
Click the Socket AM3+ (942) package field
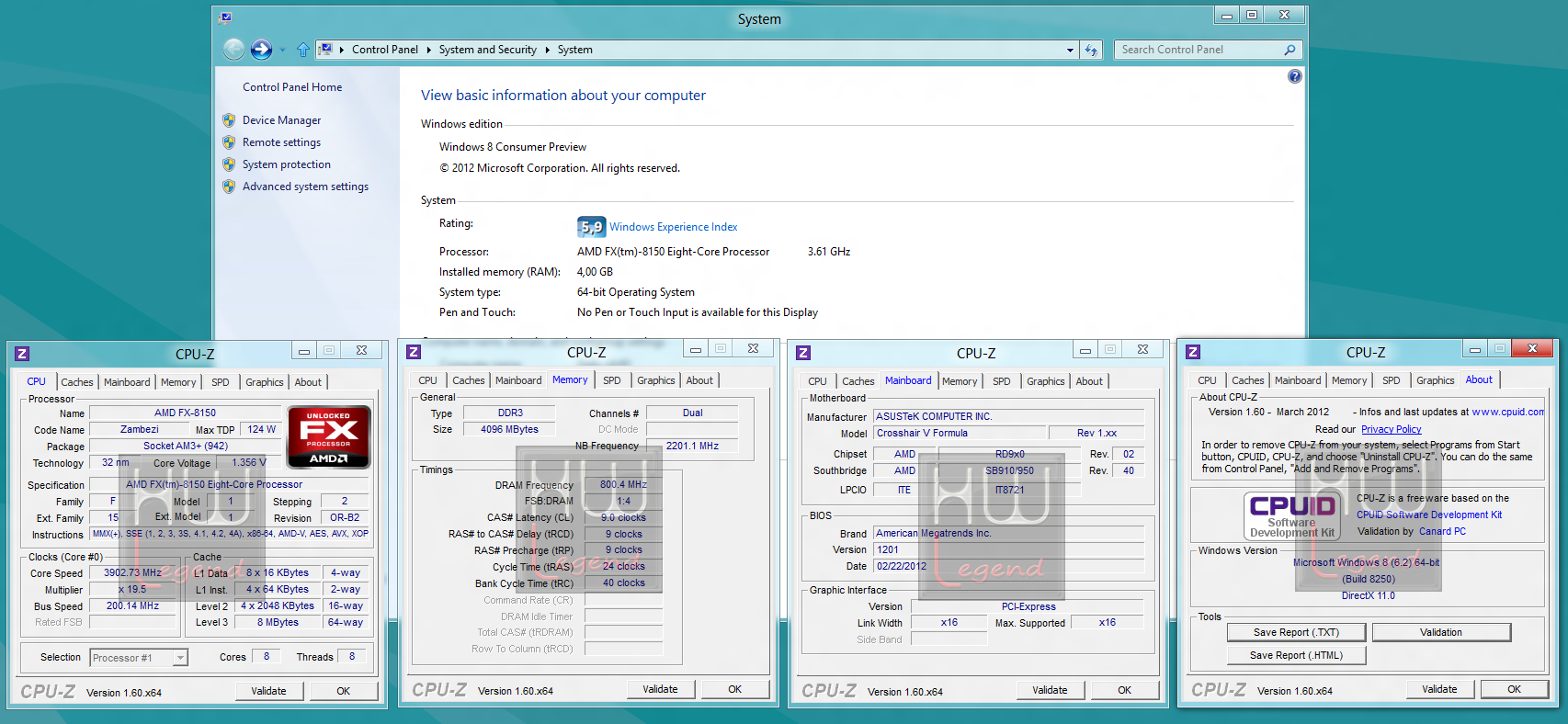point(186,446)
